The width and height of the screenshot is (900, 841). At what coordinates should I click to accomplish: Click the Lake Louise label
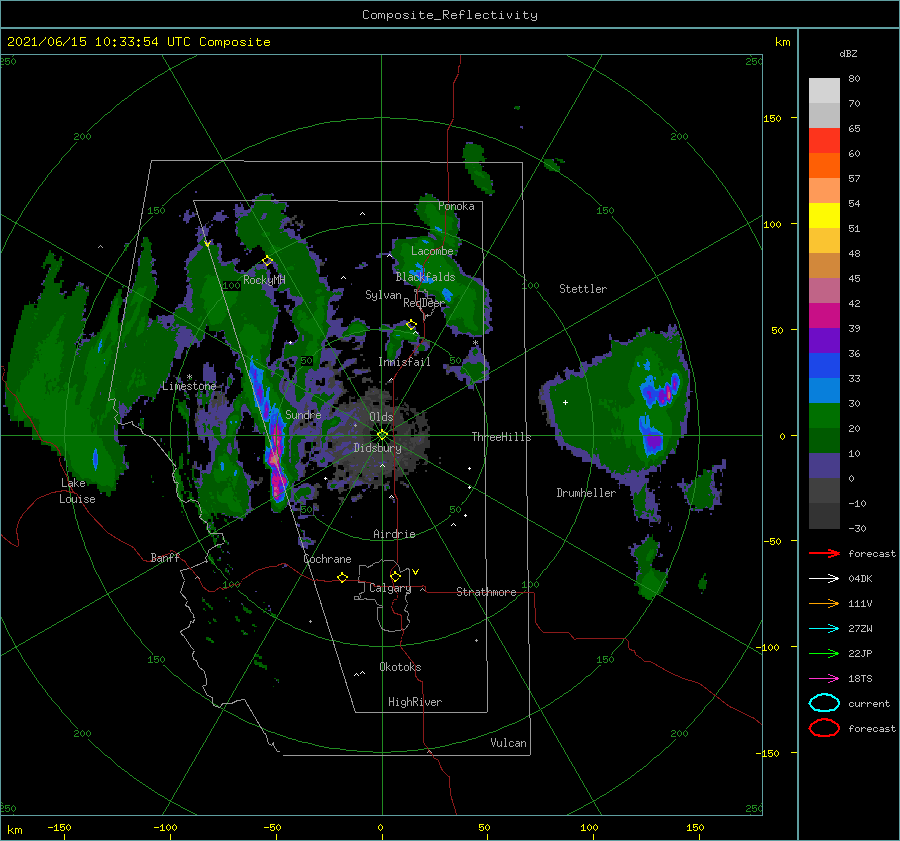pyautogui.click(x=77, y=491)
